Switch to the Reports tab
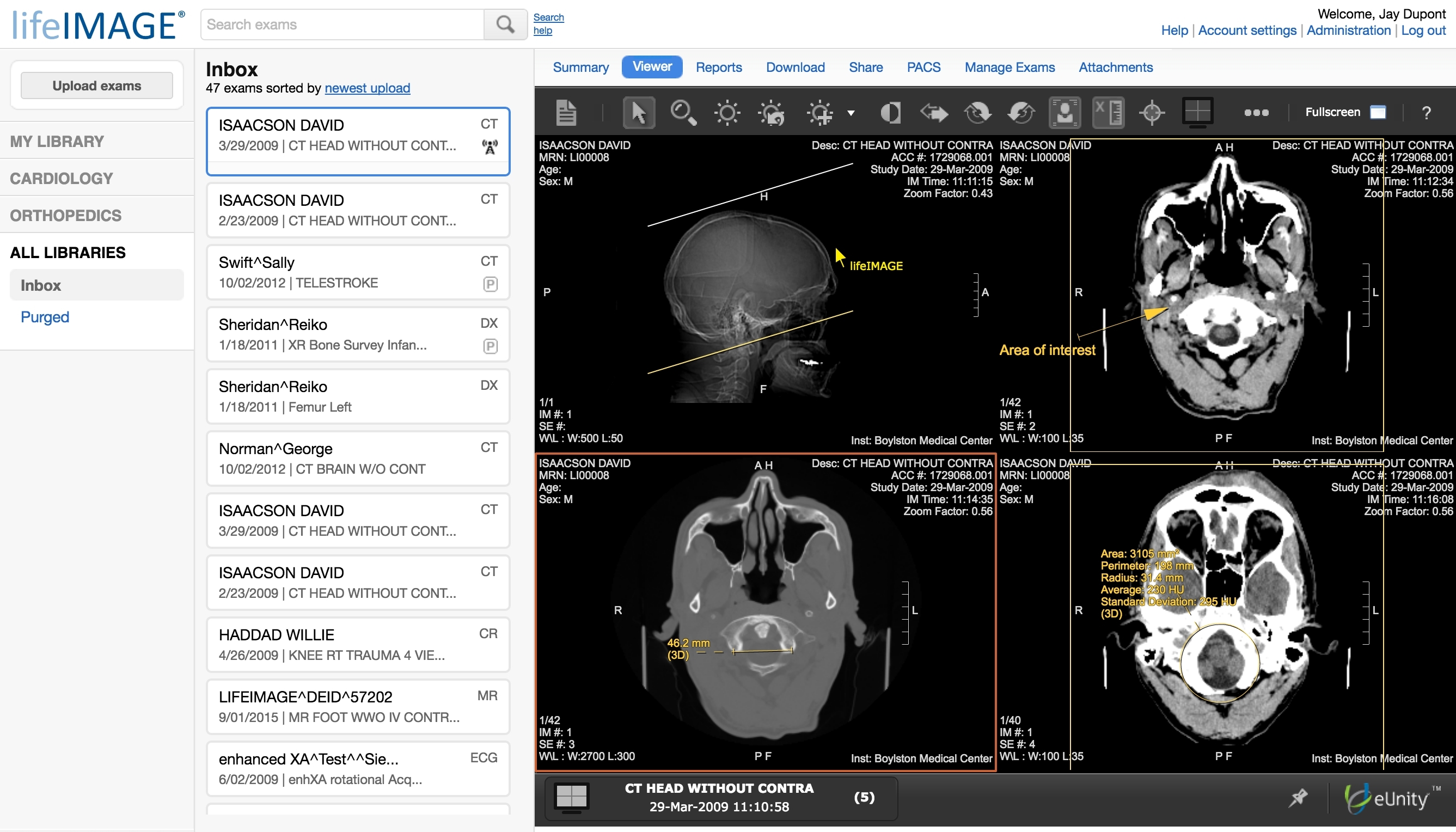This screenshot has width=1456, height=832. click(718, 68)
